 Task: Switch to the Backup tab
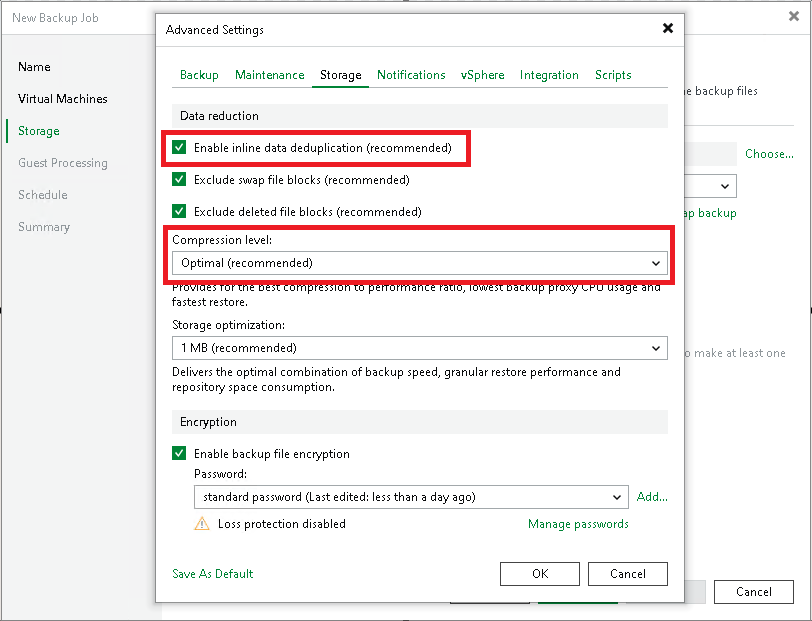click(199, 75)
